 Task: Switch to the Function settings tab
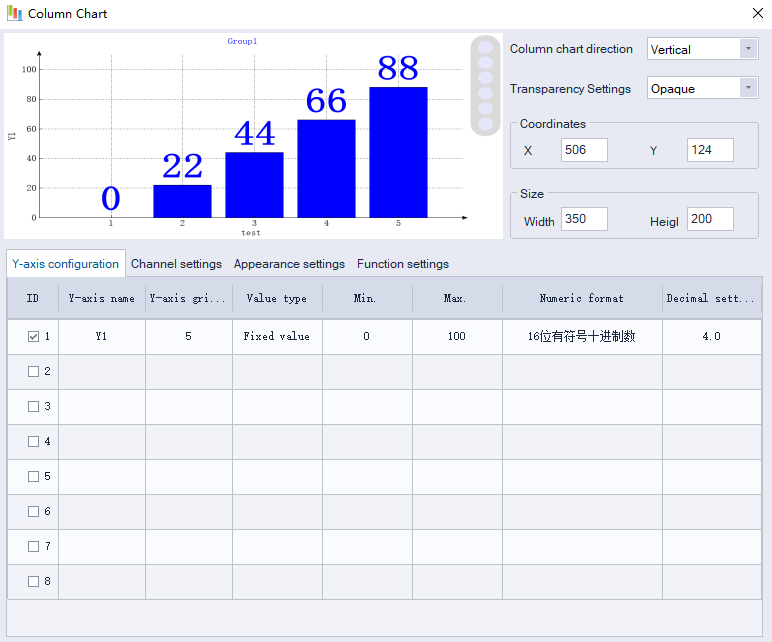[403, 264]
